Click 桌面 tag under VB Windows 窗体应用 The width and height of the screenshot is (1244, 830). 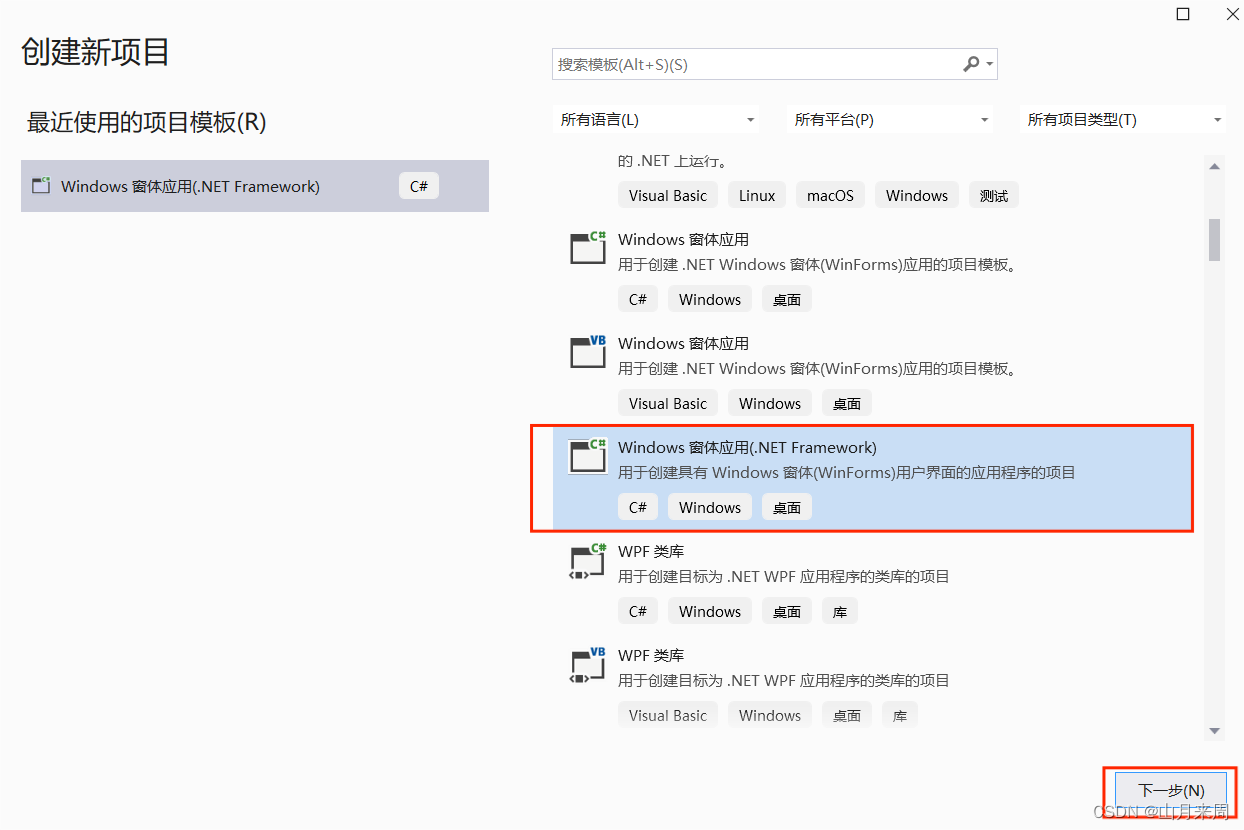[847, 404]
